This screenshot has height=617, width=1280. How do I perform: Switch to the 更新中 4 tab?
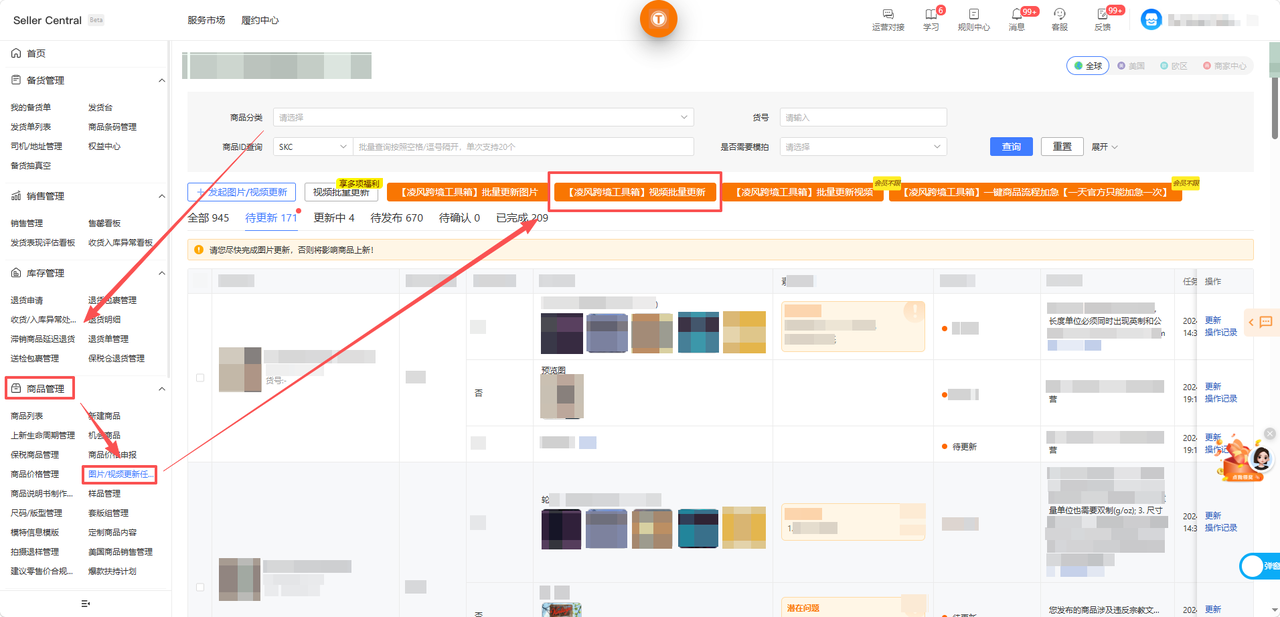click(334, 218)
